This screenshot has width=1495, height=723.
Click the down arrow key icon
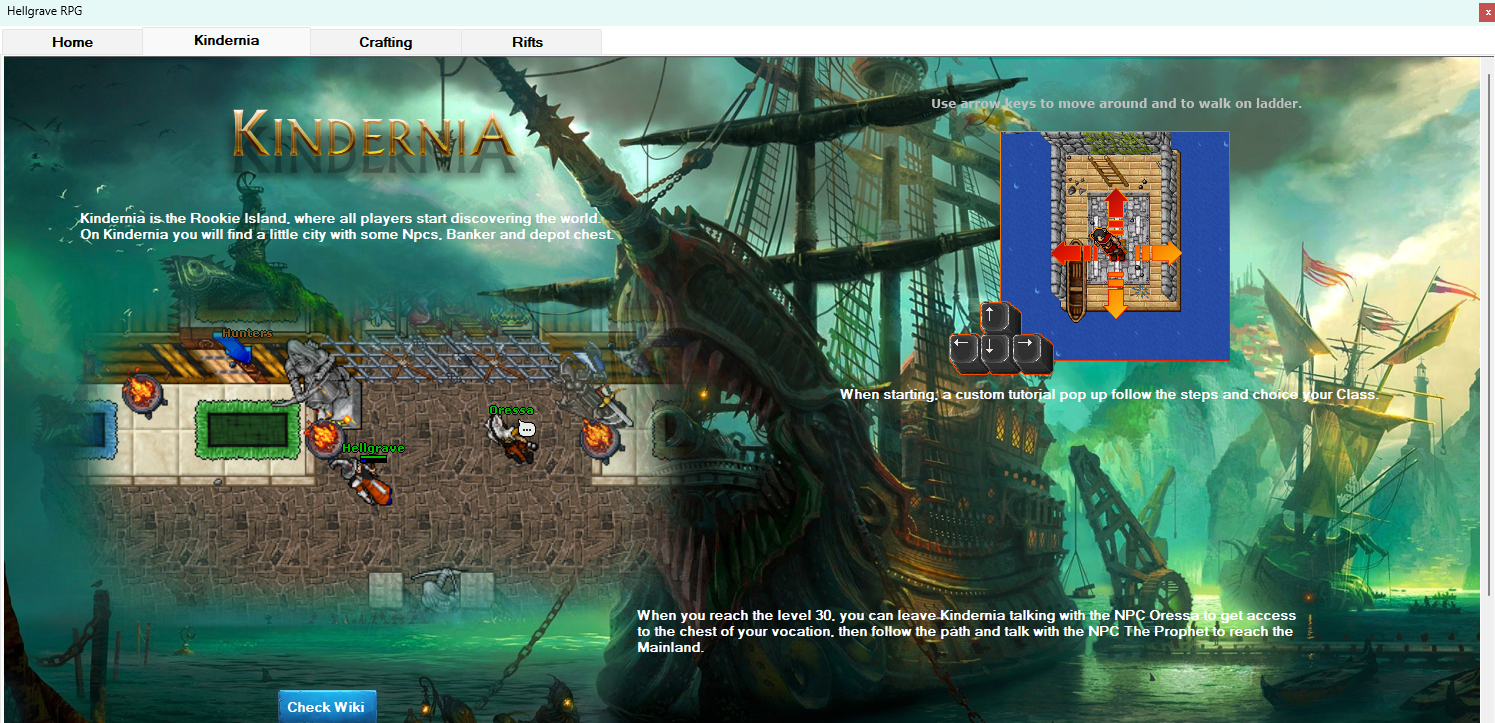(996, 351)
